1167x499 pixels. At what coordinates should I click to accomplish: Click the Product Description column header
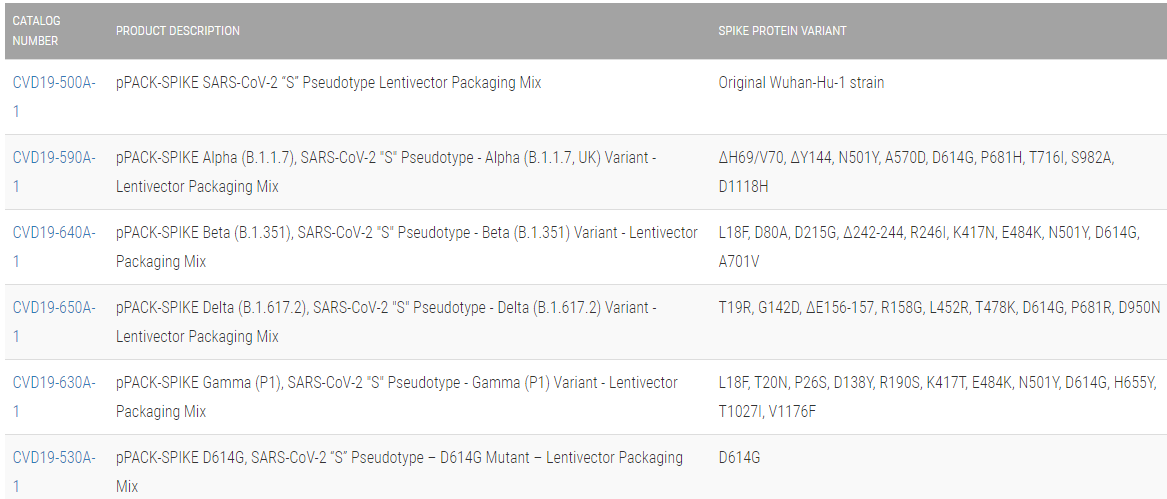[x=178, y=31]
